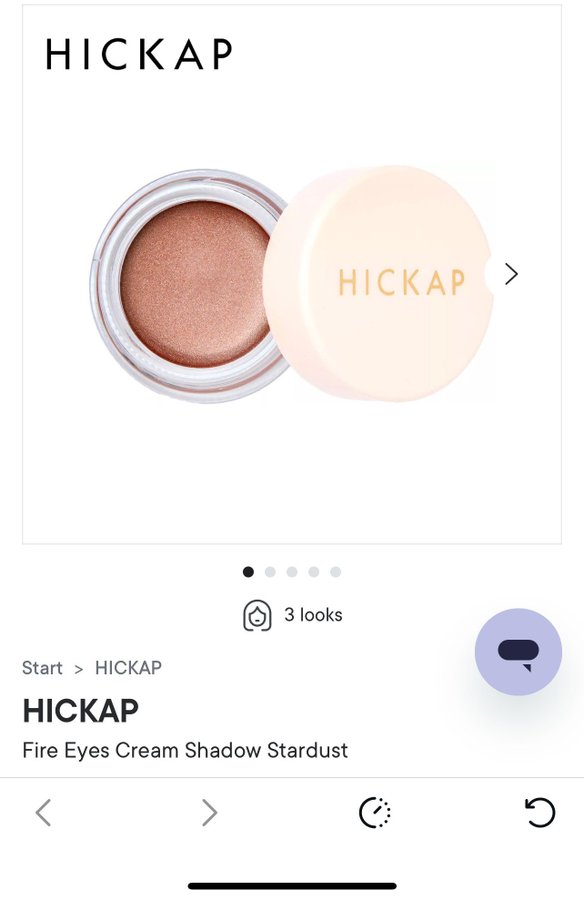
Task: Tap the 3 looks label
Action: [313, 615]
